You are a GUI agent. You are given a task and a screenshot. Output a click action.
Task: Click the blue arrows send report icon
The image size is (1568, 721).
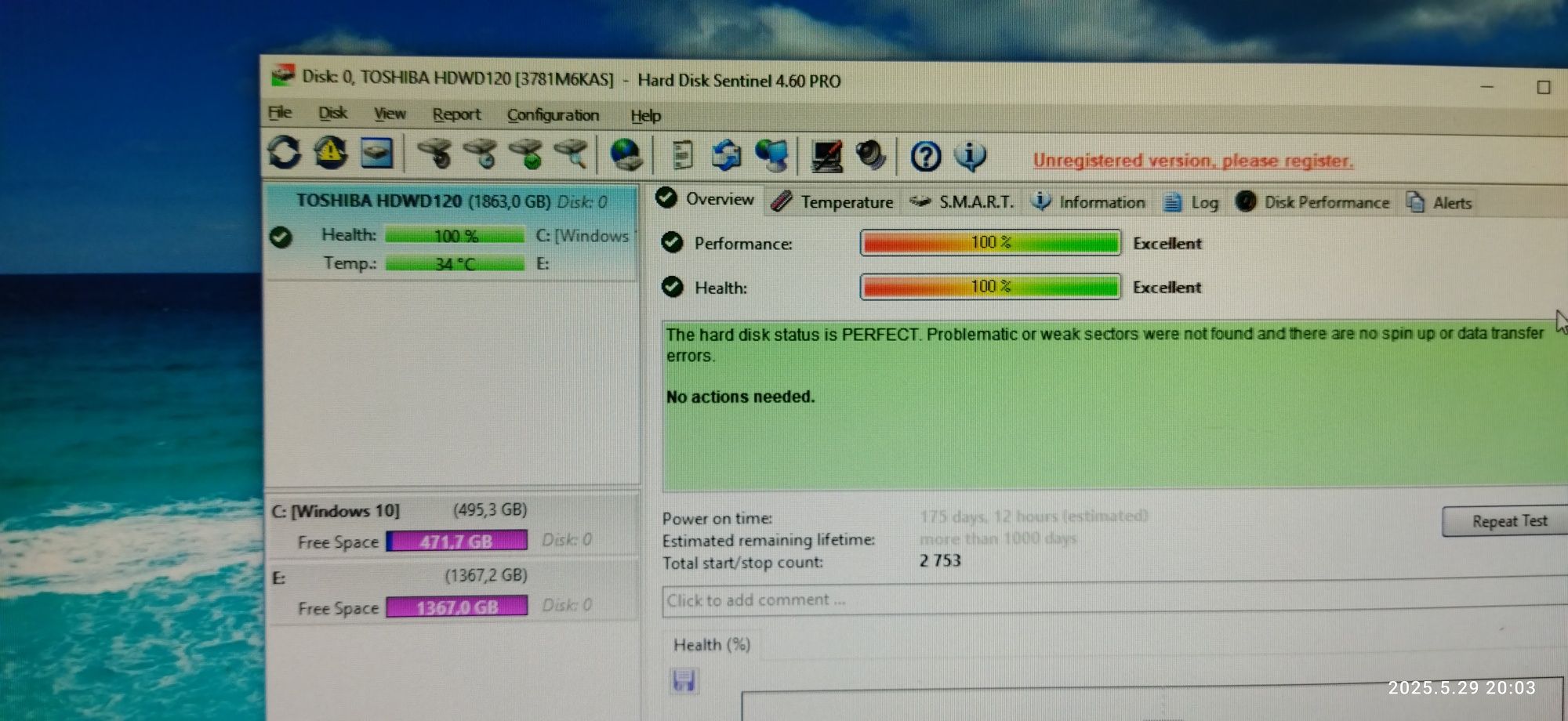coord(727,155)
